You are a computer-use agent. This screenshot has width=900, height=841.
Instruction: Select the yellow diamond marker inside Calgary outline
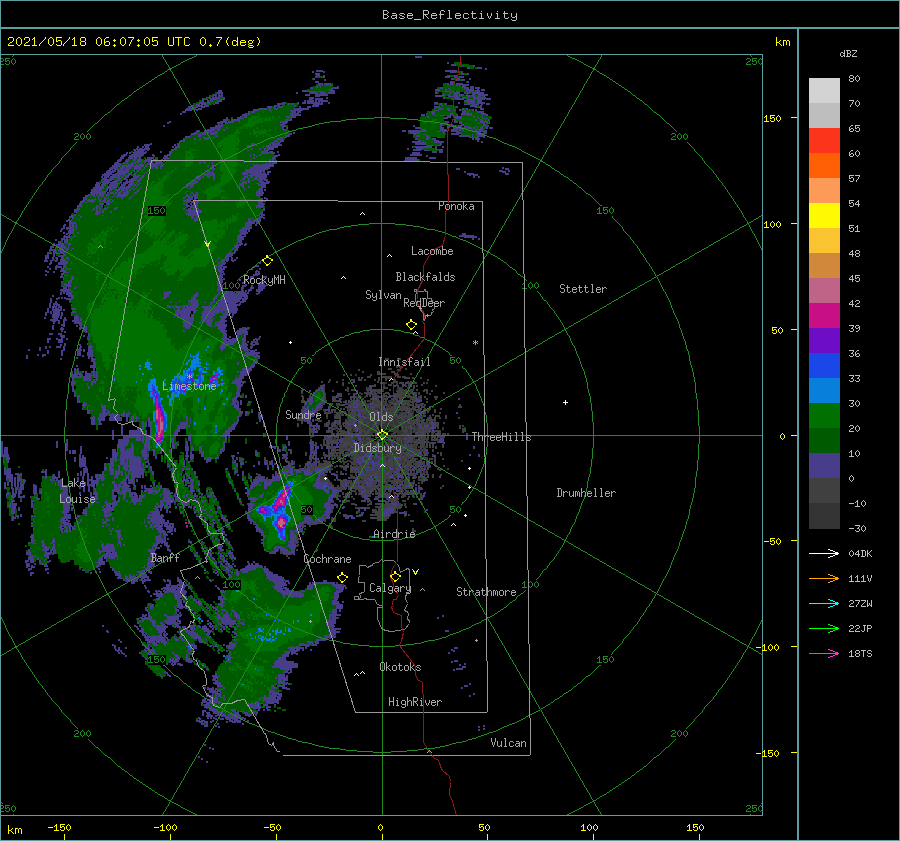pos(395,576)
